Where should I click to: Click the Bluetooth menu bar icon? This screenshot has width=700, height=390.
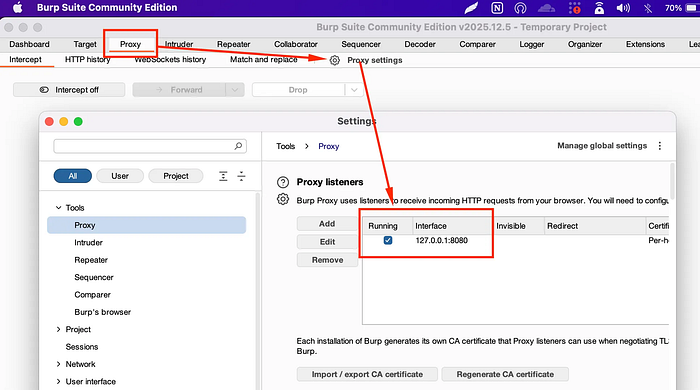coord(648,8)
